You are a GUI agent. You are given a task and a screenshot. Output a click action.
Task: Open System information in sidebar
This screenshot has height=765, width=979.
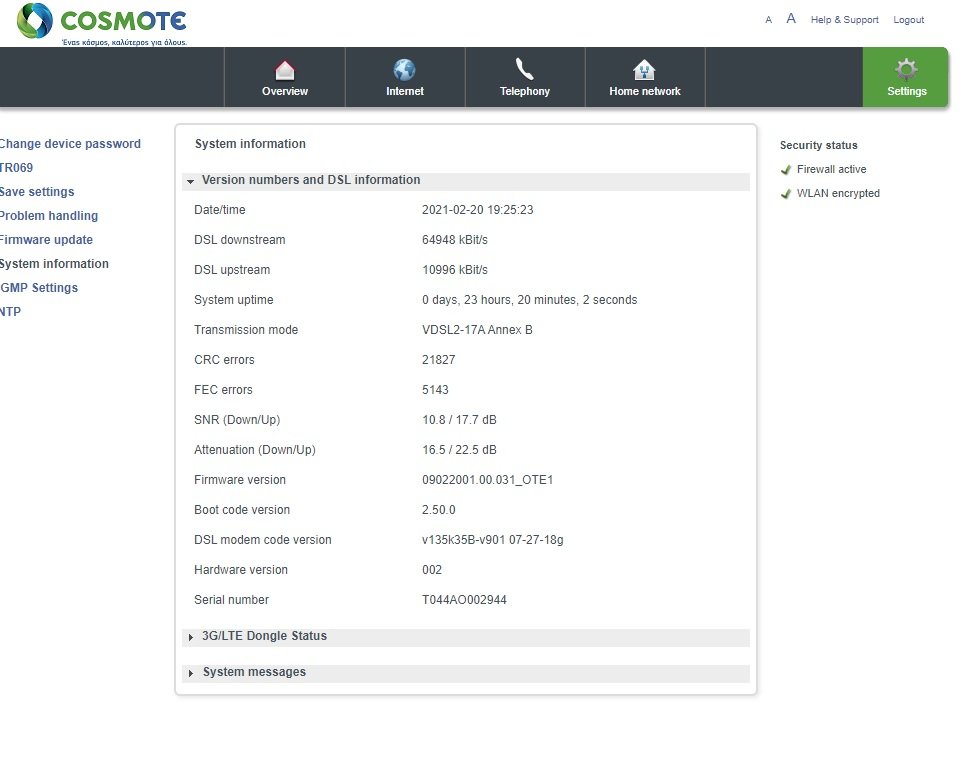click(x=54, y=264)
